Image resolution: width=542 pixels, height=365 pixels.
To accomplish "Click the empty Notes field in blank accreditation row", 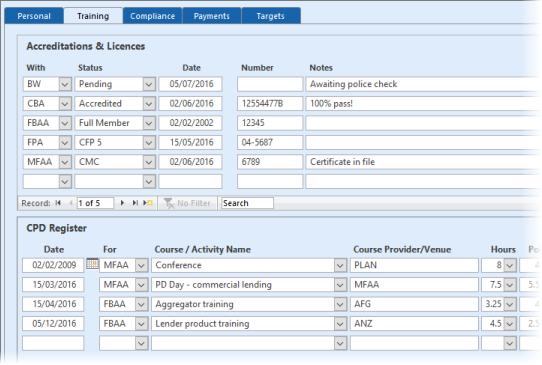I will [422, 181].
